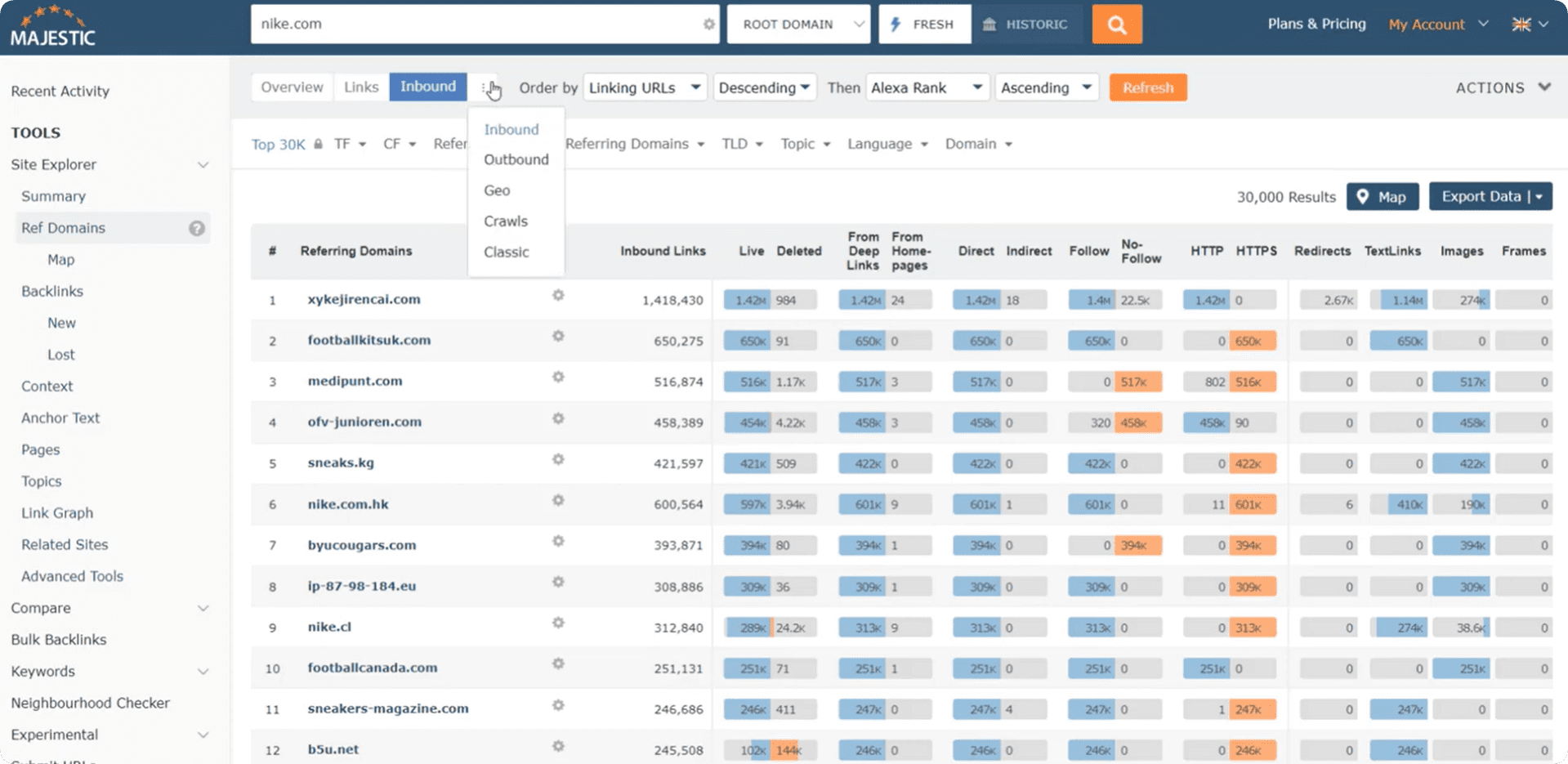Click gear icon for nike.cl row
This screenshot has height=764, width=1568.
point(558,623)
